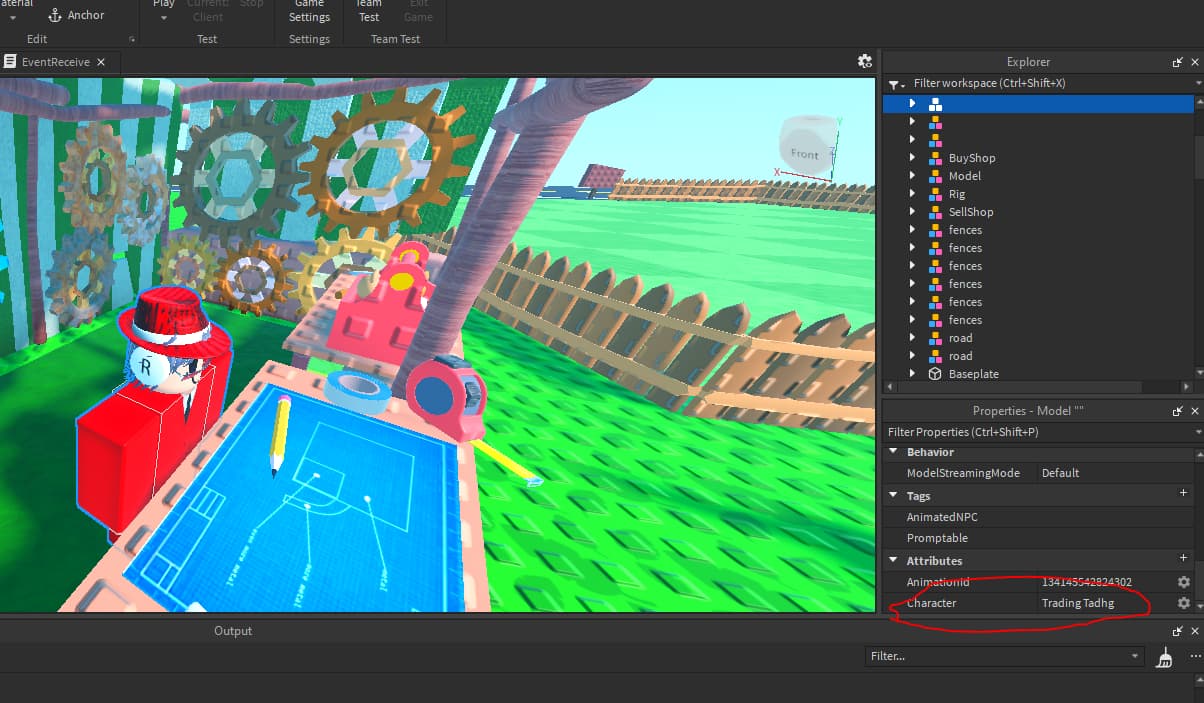Open the ModelStreamingMode Default dropdown
This screenshot has width=1204, height=703.
[1060, 472]
